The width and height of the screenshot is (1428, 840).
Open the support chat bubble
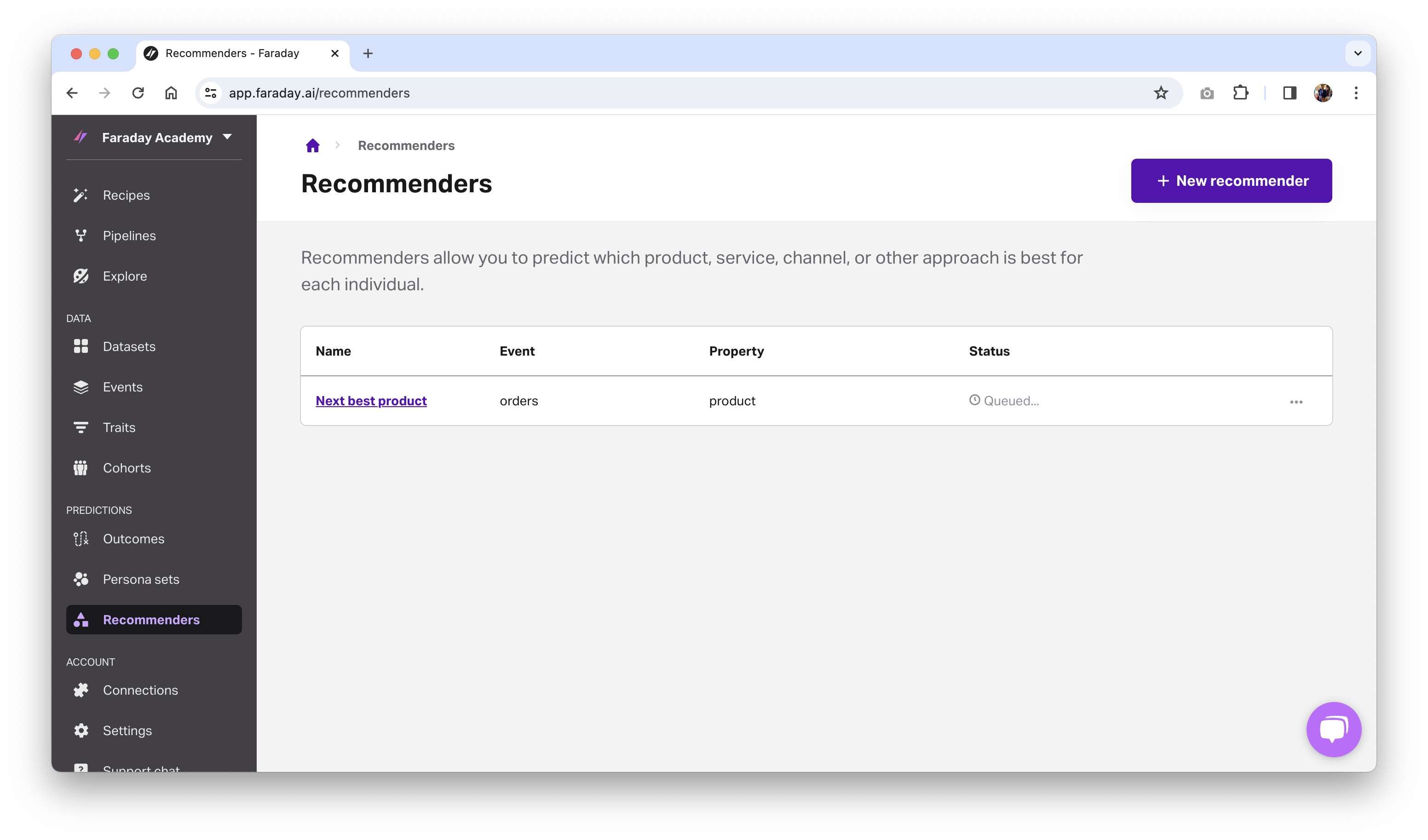coord(1333,730)
